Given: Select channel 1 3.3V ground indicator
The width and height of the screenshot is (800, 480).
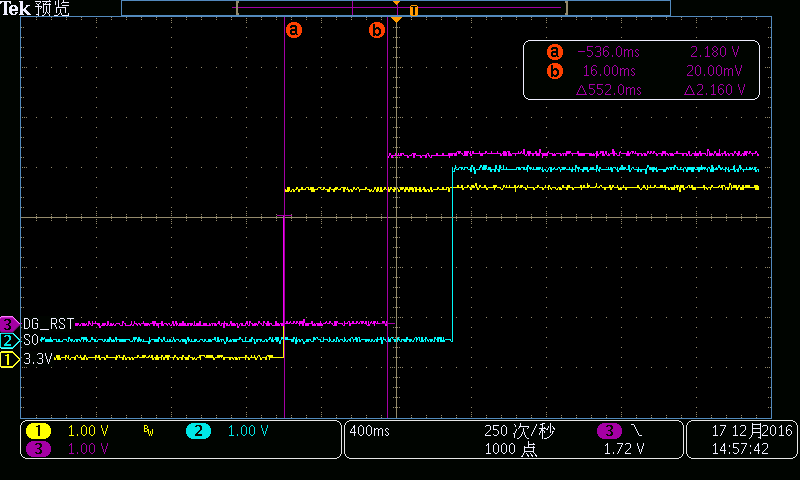Looking at the screenshot, I should point(9,359).
